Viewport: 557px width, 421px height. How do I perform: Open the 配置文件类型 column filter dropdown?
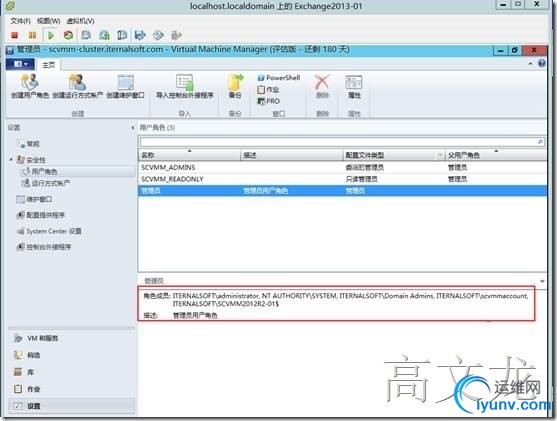[440, 155]
